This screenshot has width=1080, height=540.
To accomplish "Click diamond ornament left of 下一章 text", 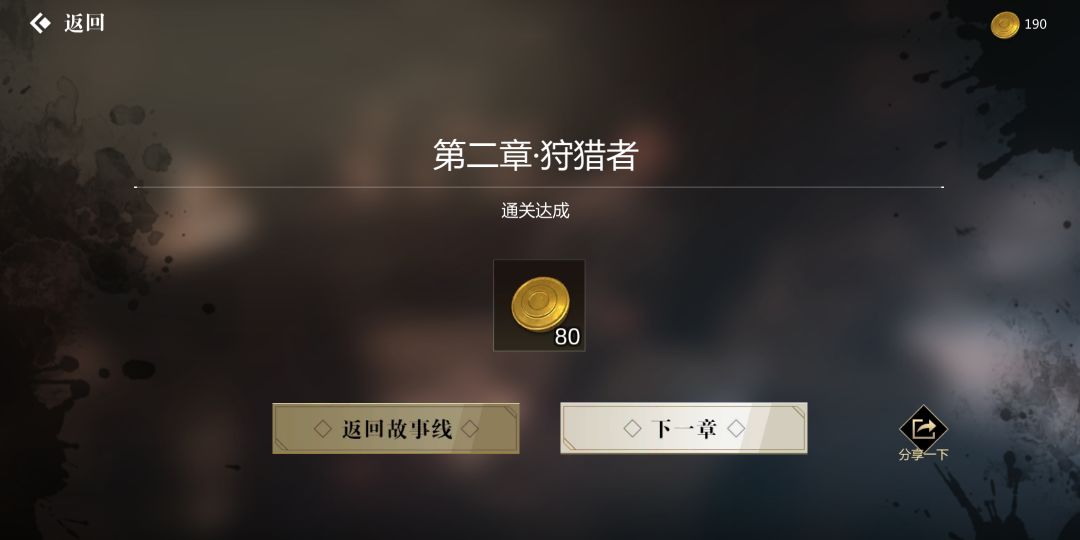I will (x=632, y=429).
